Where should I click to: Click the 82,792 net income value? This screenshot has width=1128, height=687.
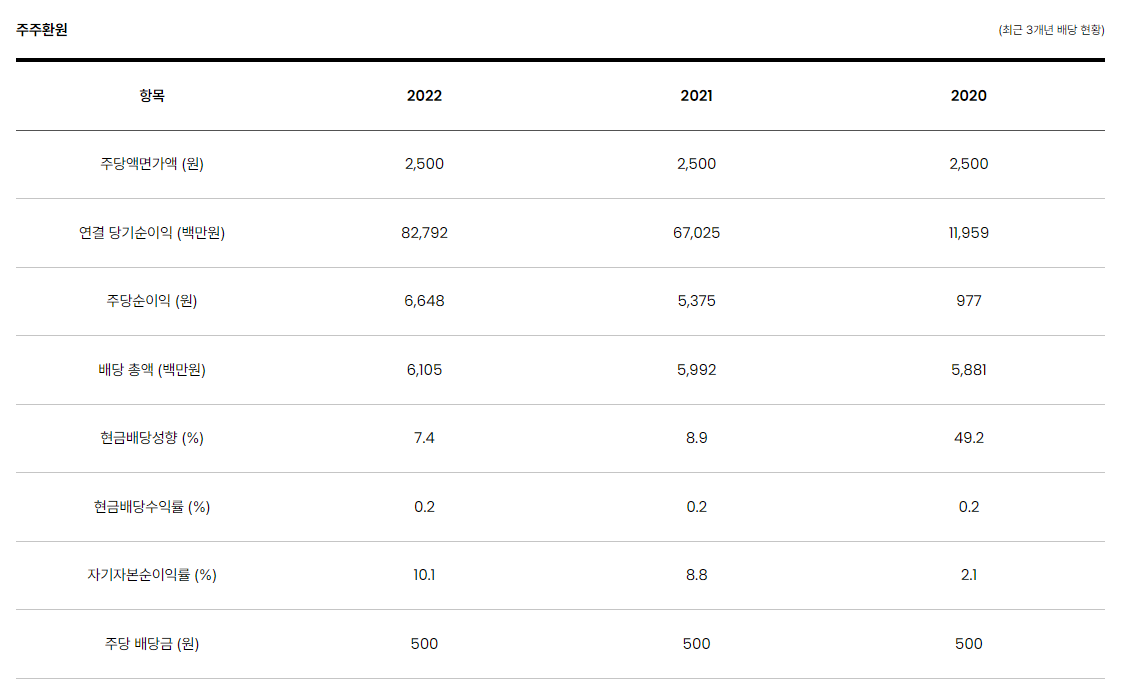pyautogui.click(x=424, y=233)
